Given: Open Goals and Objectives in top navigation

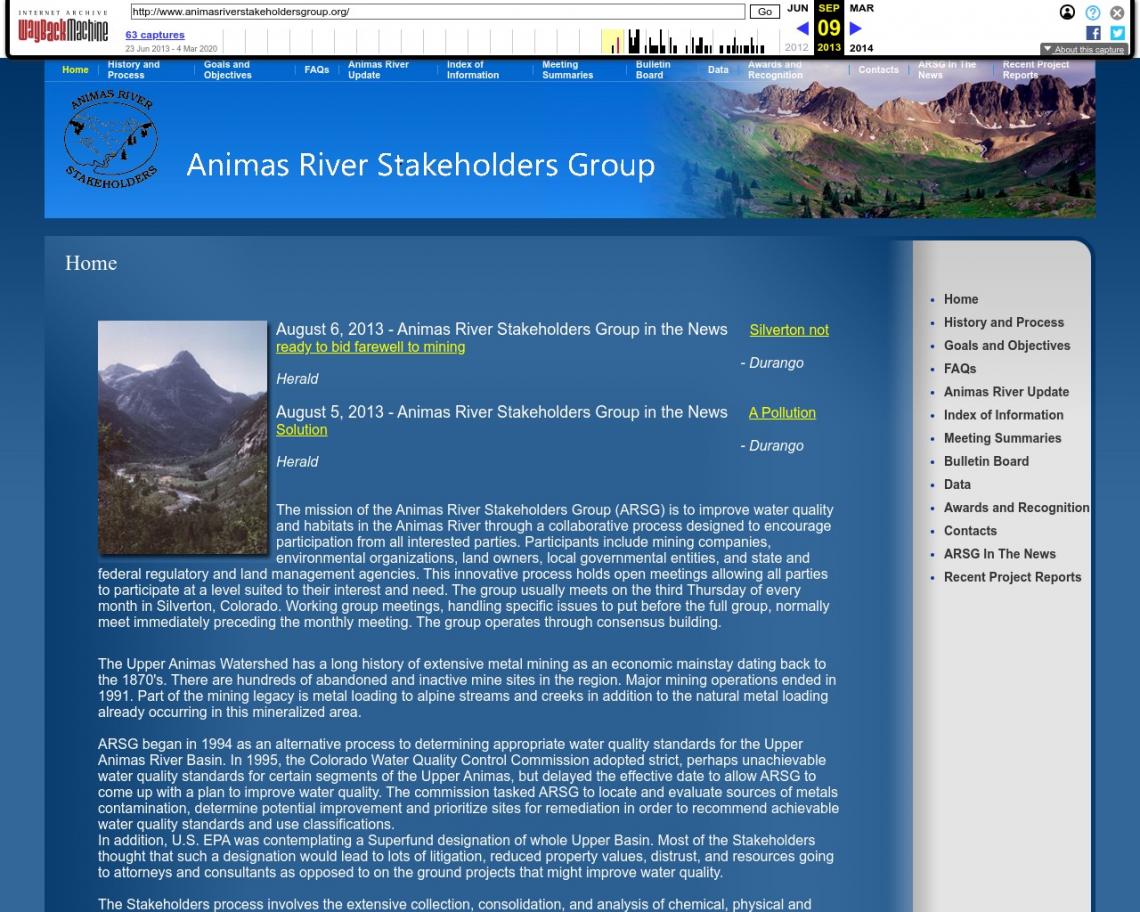Looking at the screenshot, I should 228,70.
